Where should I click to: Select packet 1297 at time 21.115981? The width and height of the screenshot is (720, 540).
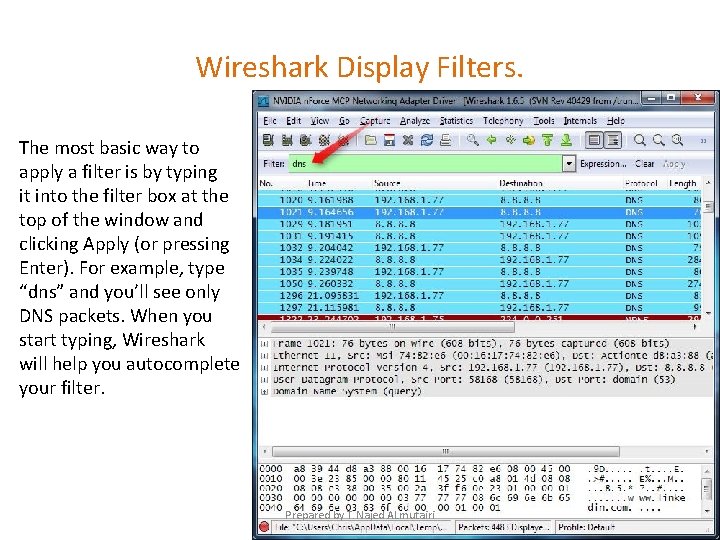[x=479, y=308]
